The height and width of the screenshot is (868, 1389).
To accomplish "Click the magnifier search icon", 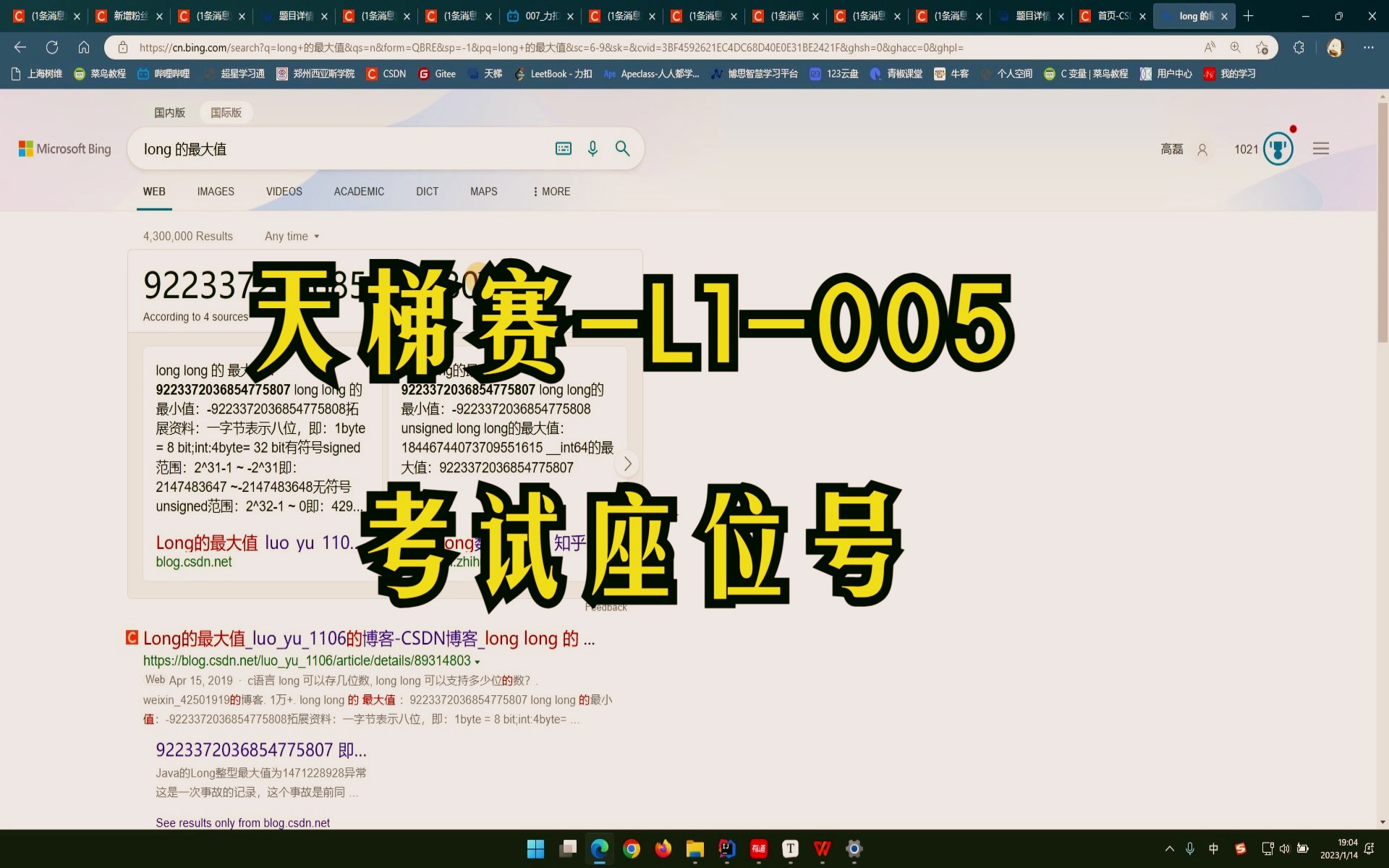I will coord(622,148).
